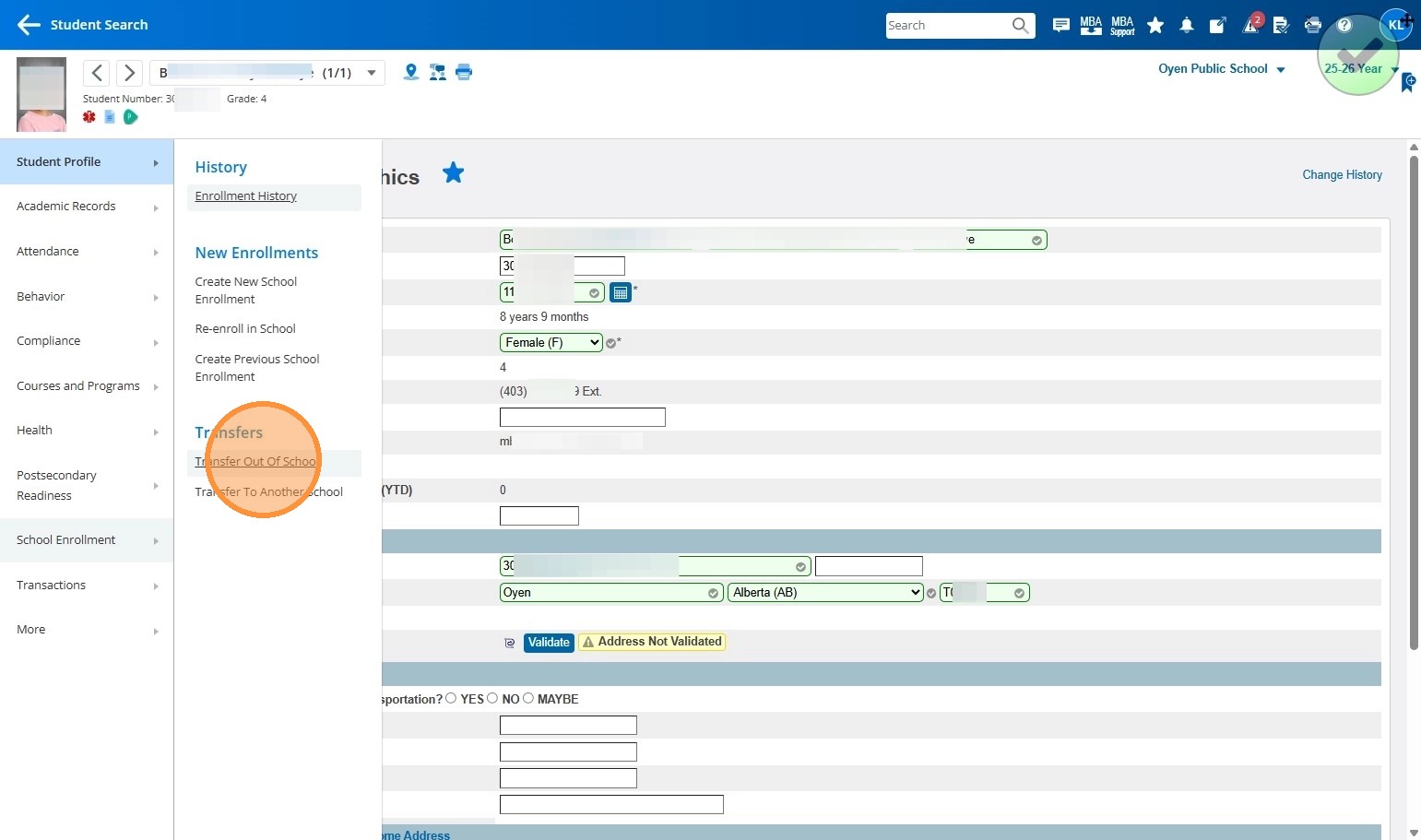
Task: Click the magnifier icon in the search box
Action: point(1020,25)
